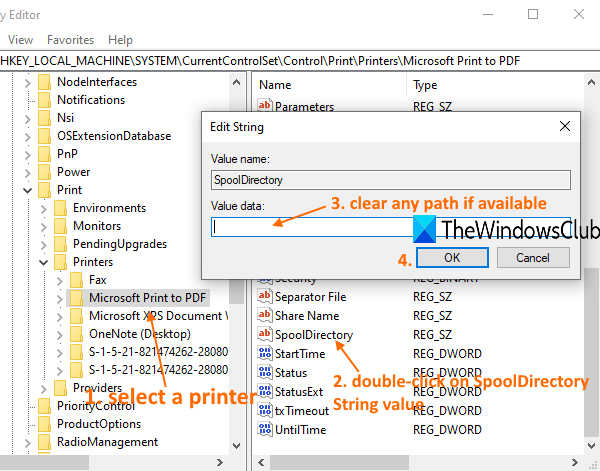Click the tree pane scroll-up arrow
This screenshot has width=600, height=471.
tap(236, 82)
